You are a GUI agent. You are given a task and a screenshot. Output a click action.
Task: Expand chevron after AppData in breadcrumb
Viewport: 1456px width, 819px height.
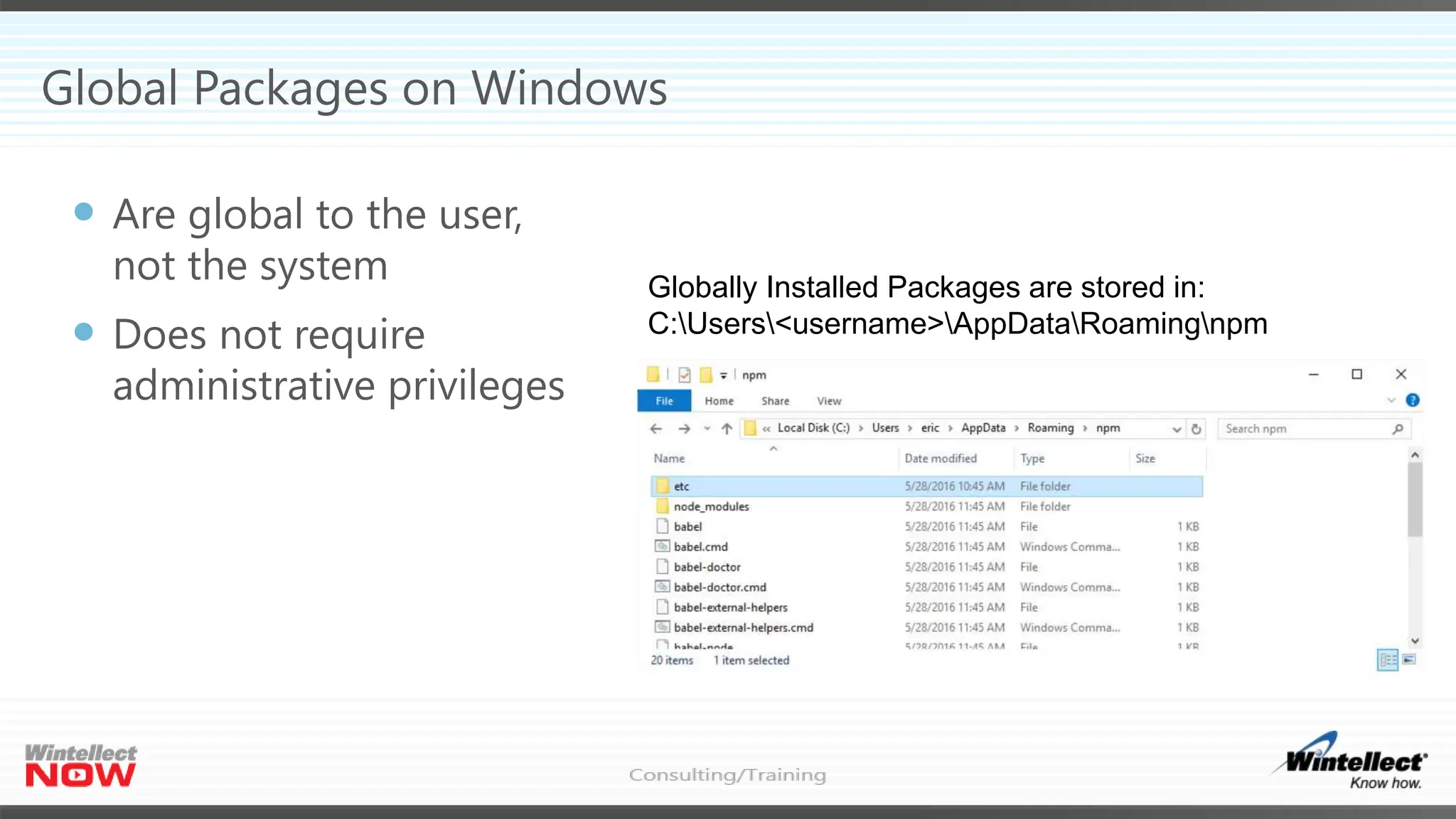click(1017, 428)
